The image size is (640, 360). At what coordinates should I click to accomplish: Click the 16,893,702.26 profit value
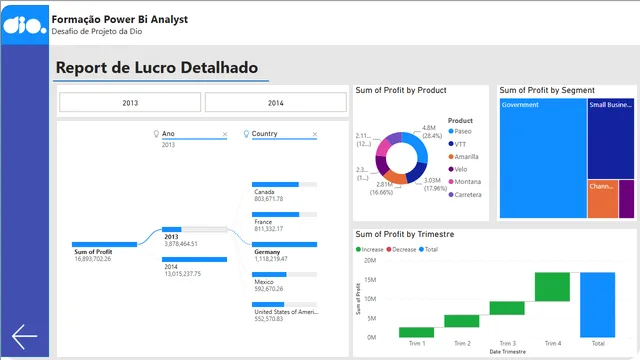point(93,259)
